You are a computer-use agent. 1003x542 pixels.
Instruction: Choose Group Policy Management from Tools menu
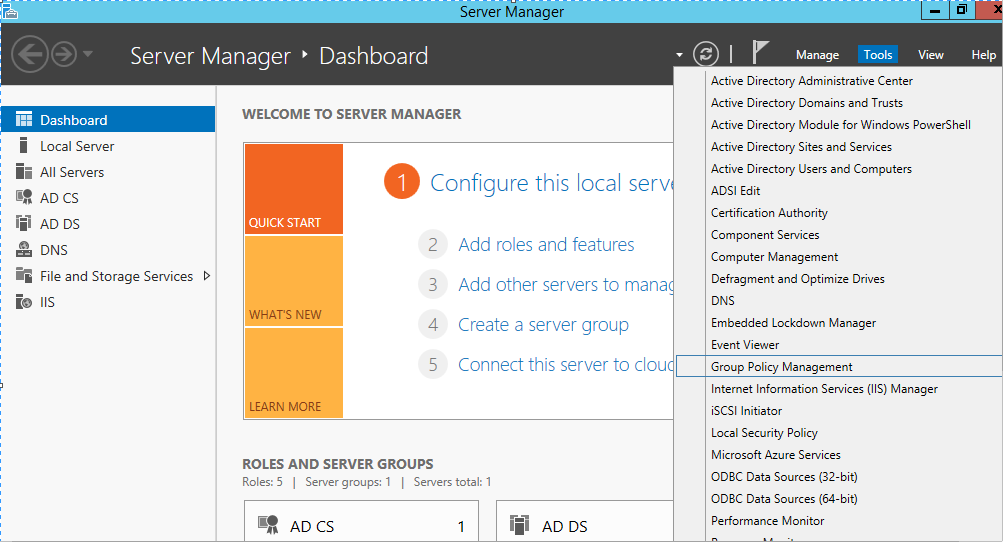[x=781, y=367]
